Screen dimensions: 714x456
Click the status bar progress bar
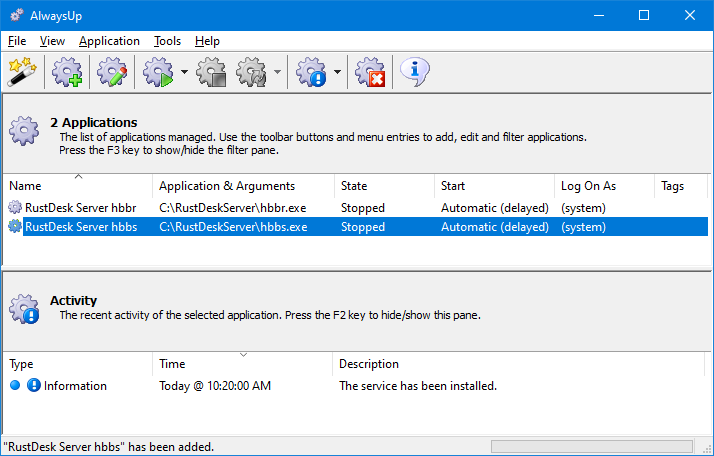tap(592, 446)
